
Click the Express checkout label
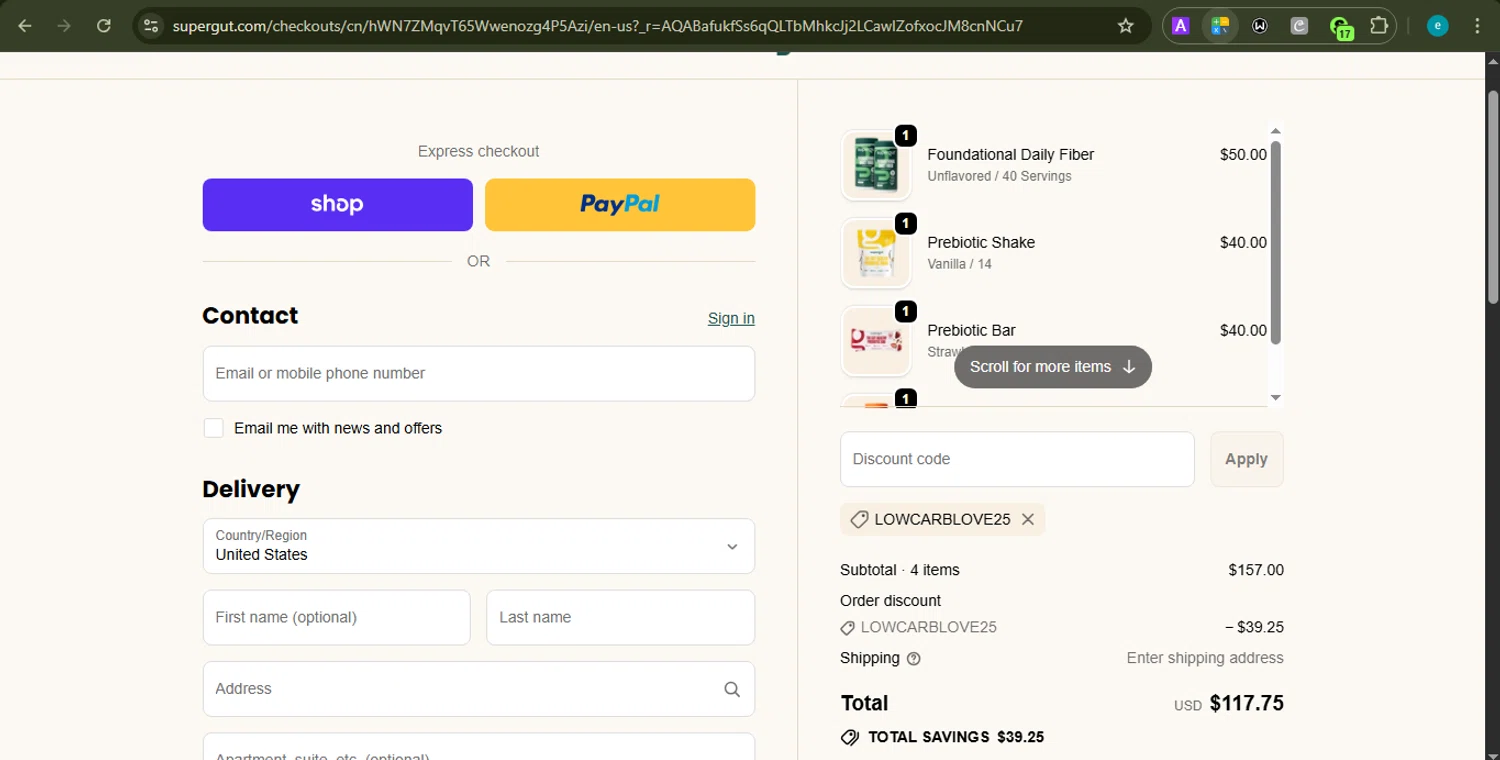[478, 151]
